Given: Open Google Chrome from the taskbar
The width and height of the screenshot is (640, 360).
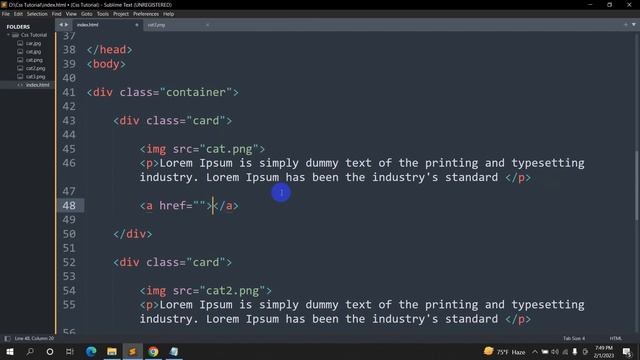Looking at the screenshot, I should pyautogui.click(x=153, y=351).
